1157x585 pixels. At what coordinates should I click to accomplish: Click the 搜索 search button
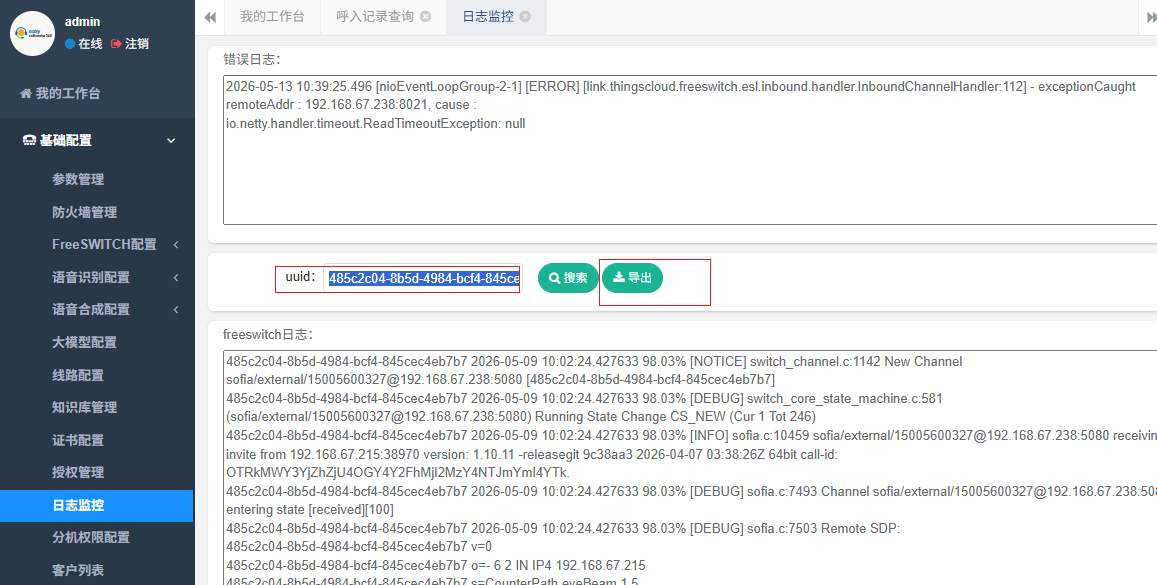[568, 278]
